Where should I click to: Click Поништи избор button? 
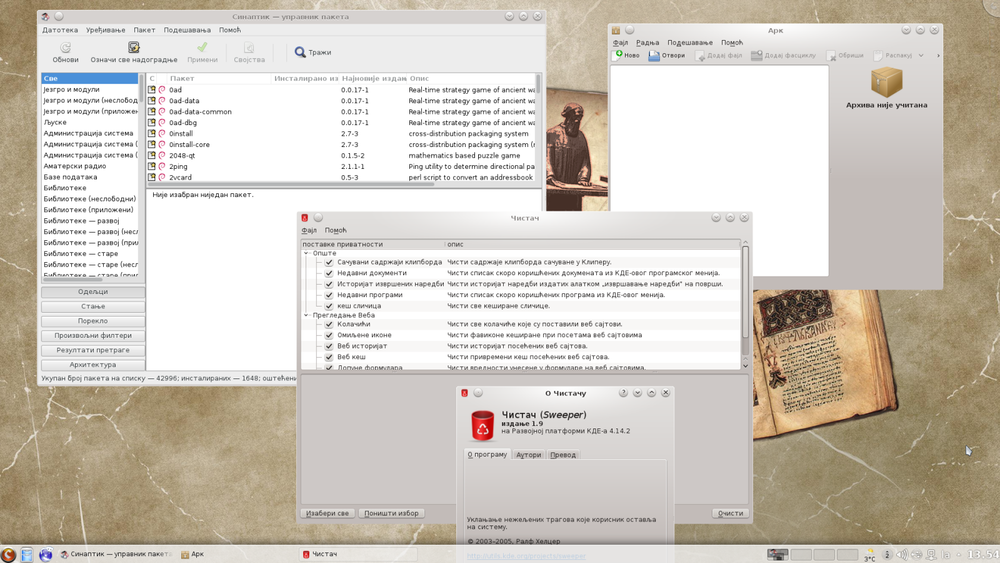(x=392, y=513)
